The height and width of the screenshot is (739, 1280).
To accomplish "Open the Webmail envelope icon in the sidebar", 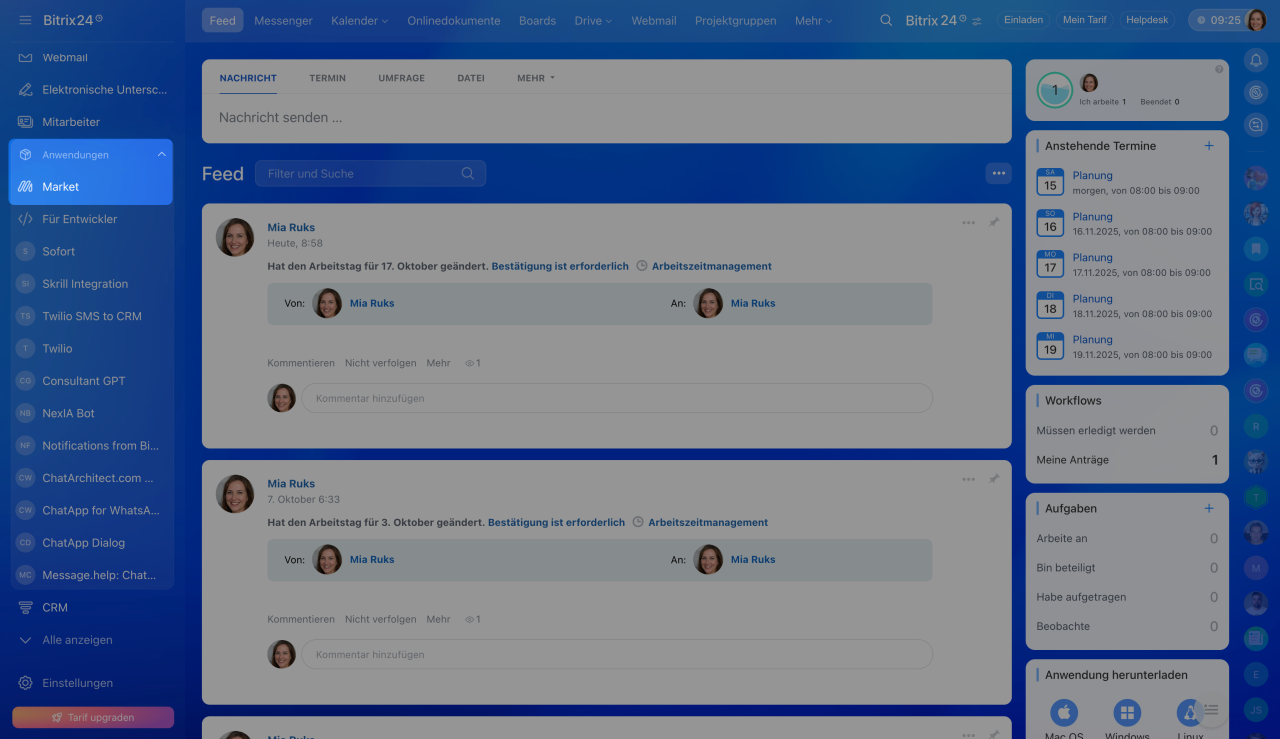I will click(x=26, y=58).
